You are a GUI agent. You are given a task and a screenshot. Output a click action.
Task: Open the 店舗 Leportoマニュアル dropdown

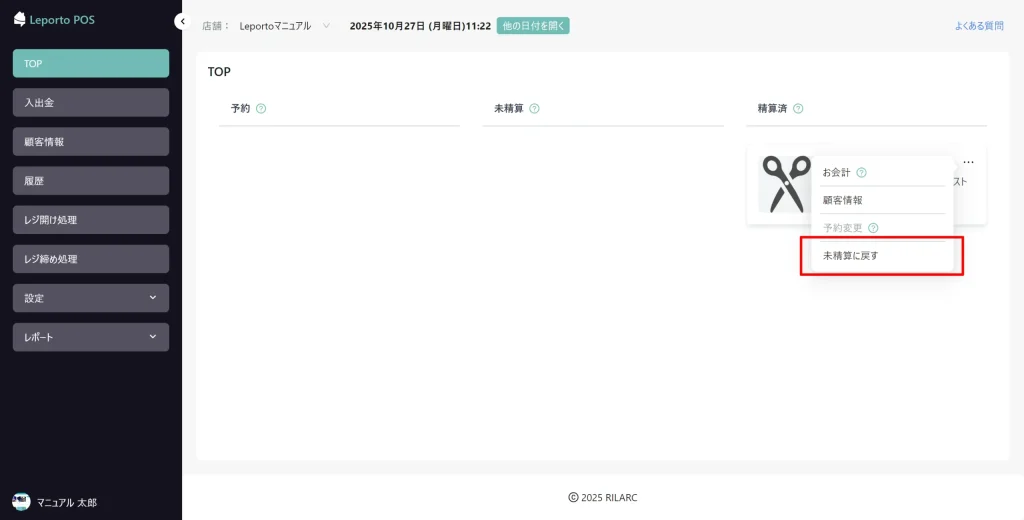pyautogui.click(x=284, y=26)
